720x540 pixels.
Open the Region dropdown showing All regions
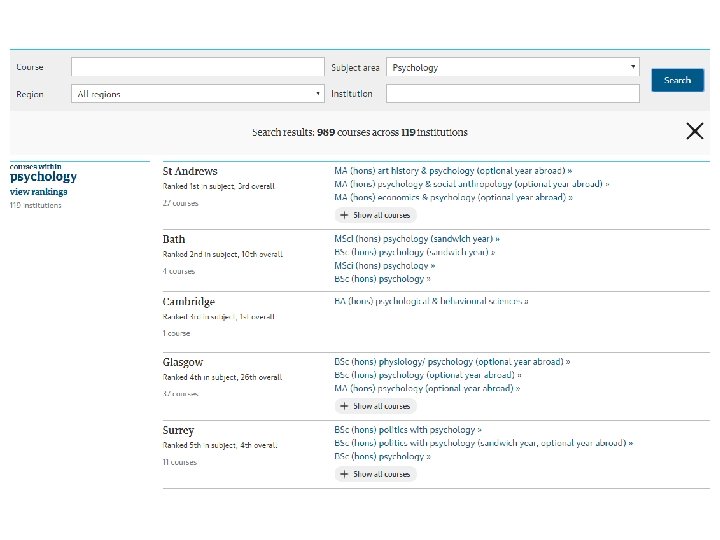(199, 94)
